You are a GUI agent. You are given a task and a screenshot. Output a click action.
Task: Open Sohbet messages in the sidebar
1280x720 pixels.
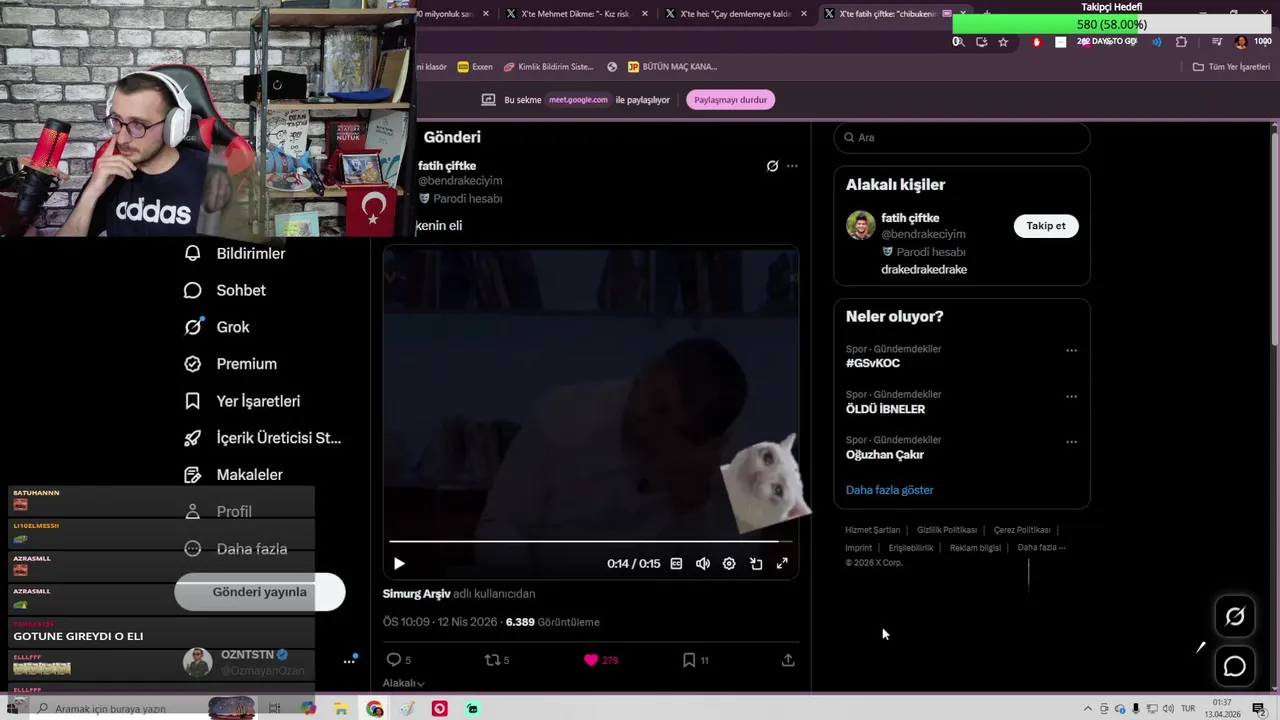(x=225, y=290)
